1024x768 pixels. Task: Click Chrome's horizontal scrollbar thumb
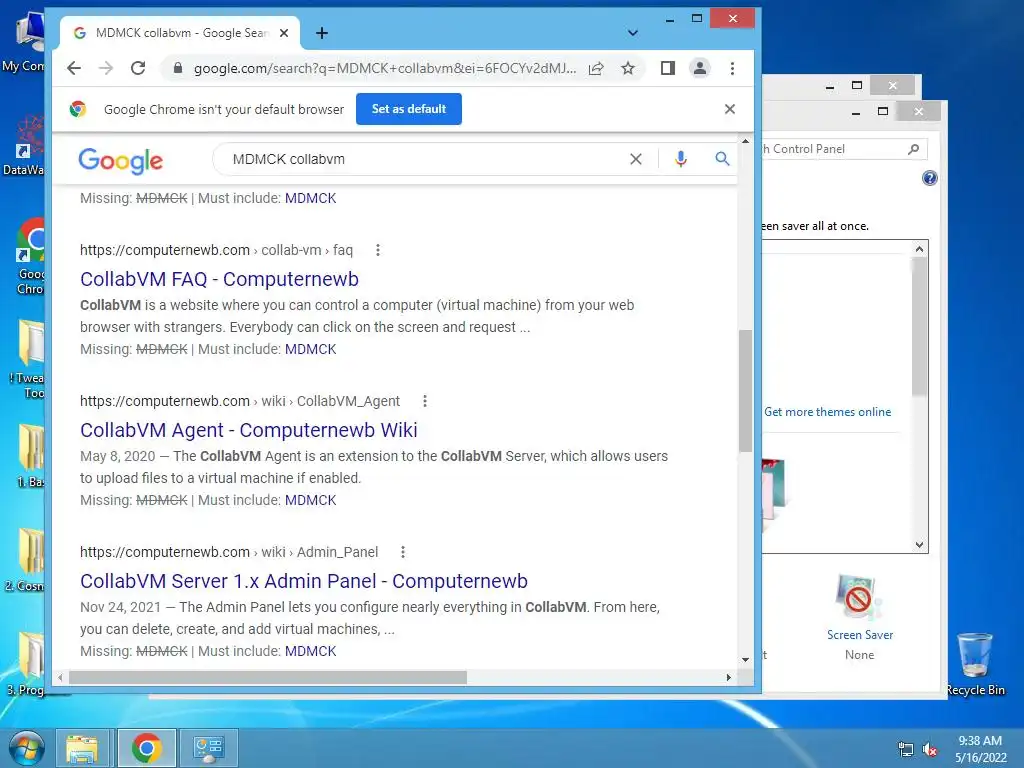pos(268,677)
